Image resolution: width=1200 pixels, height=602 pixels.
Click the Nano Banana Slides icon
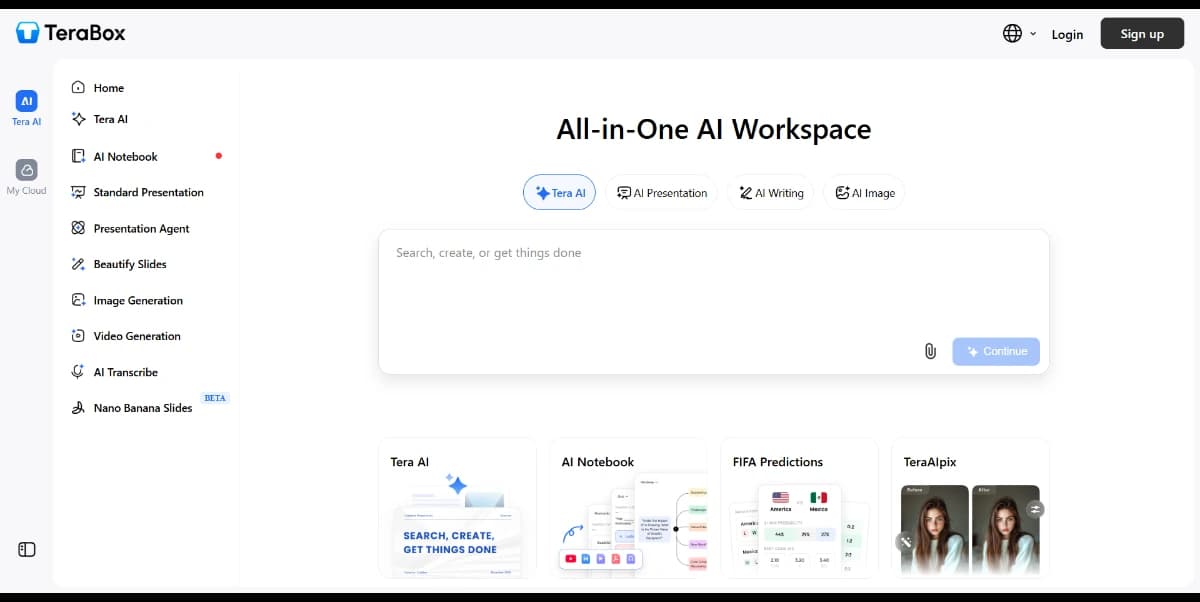coord(78,408)
